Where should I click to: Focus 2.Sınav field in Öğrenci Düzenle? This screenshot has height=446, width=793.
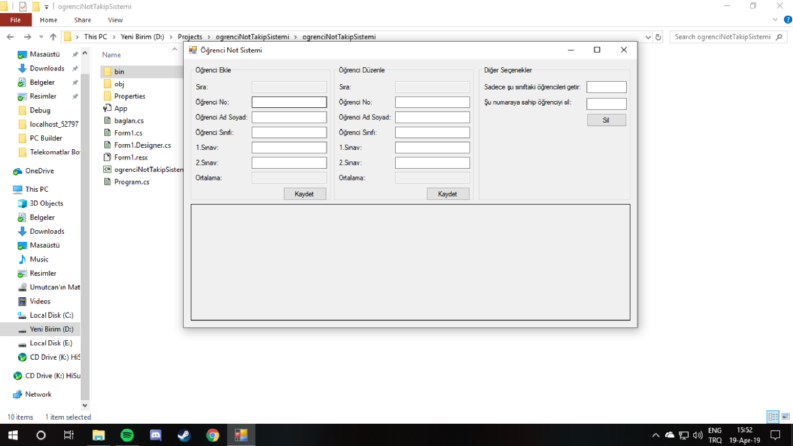432,163
